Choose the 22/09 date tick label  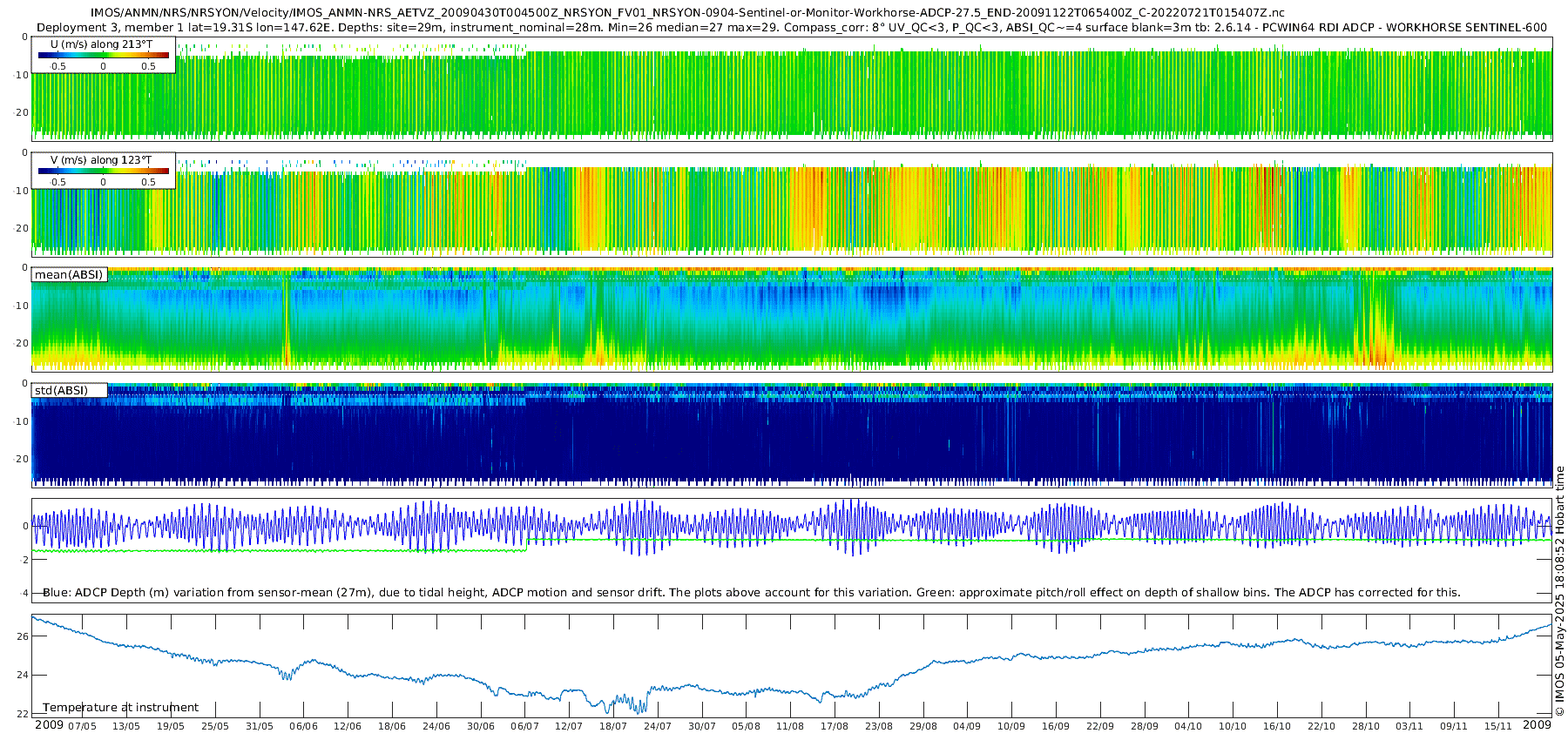pos(1099,726)
